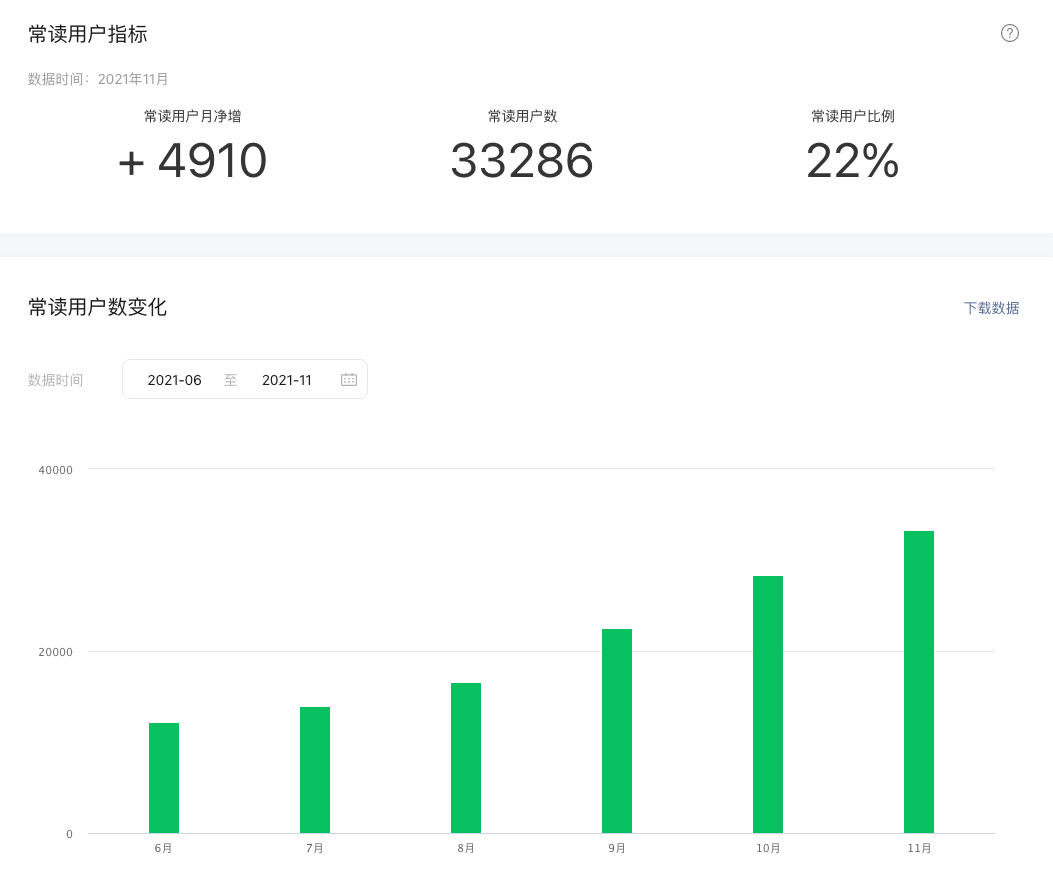Click the 常读用户指标 section title

(x=88, y=34)
